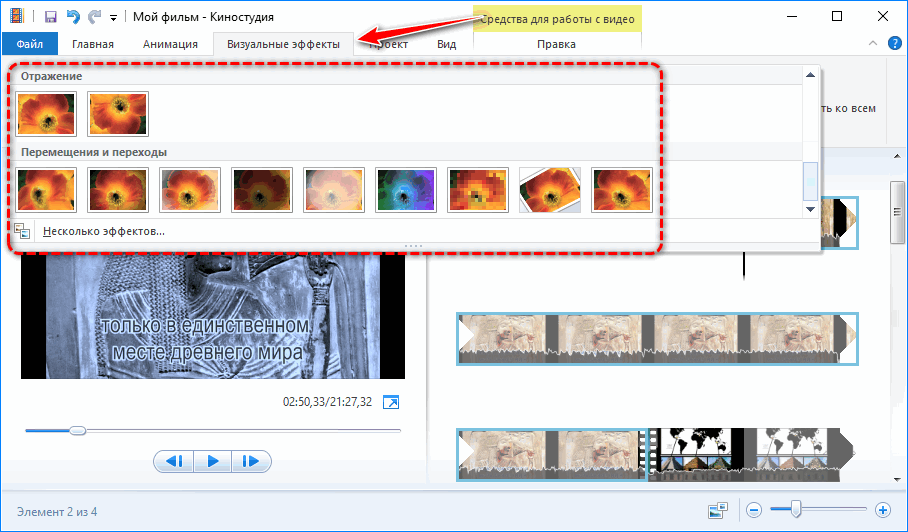Switch to the Анимация tab
This screenshot has width=908, height=532.
pyautogui.click(x=170, y=44)
